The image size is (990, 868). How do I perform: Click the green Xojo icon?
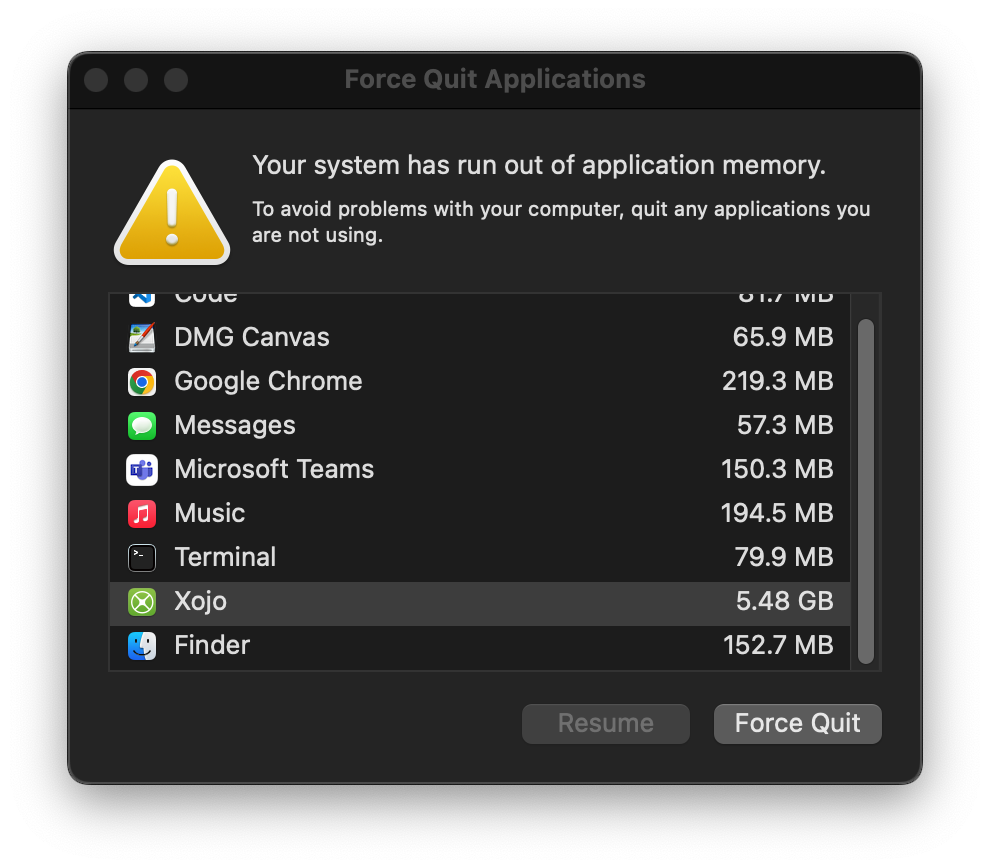(142, 602)
